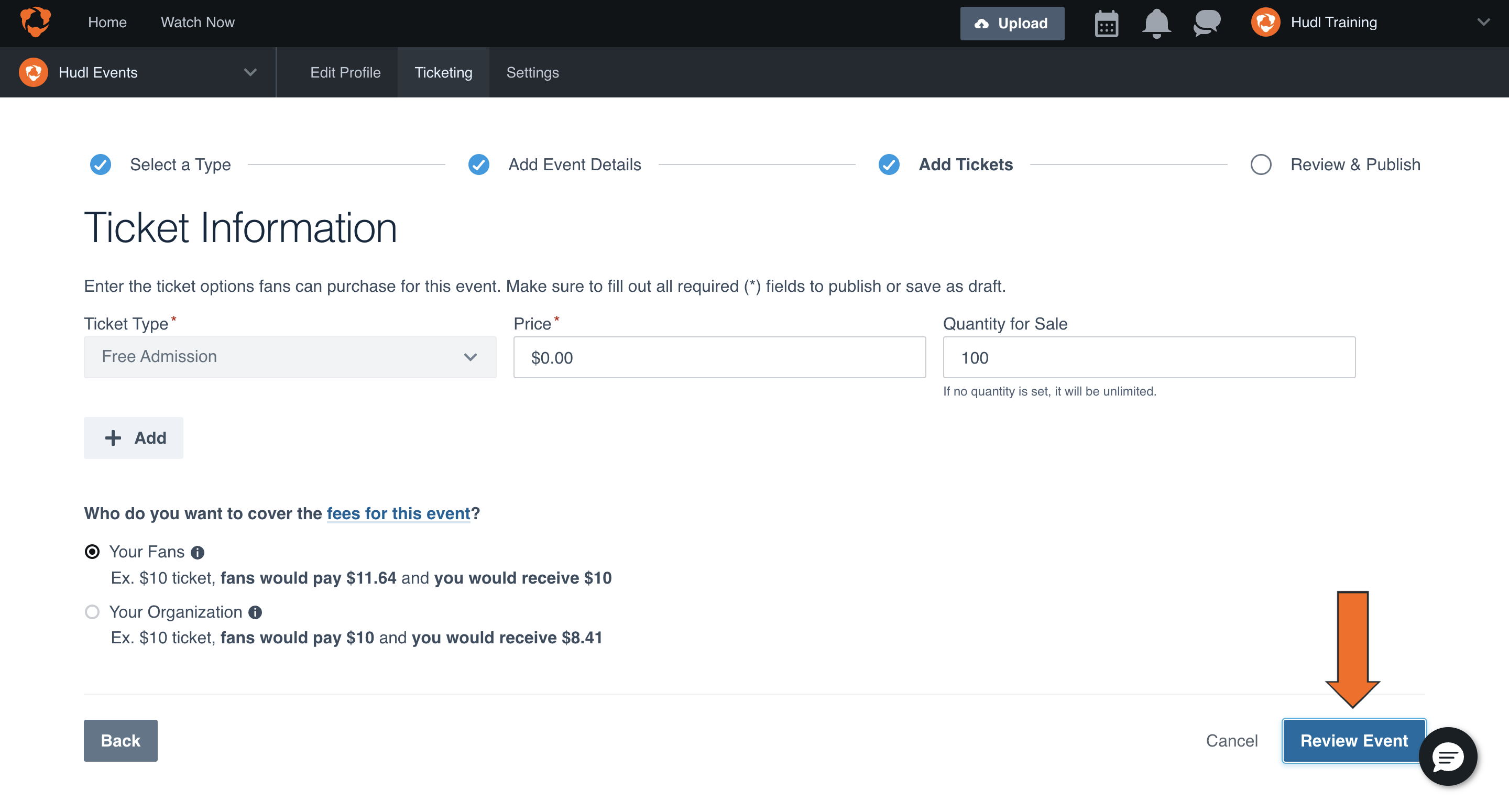Screen dimensions: 1509x812
Task: Click the Quantity for Sale field
Action: (1149, 357)
